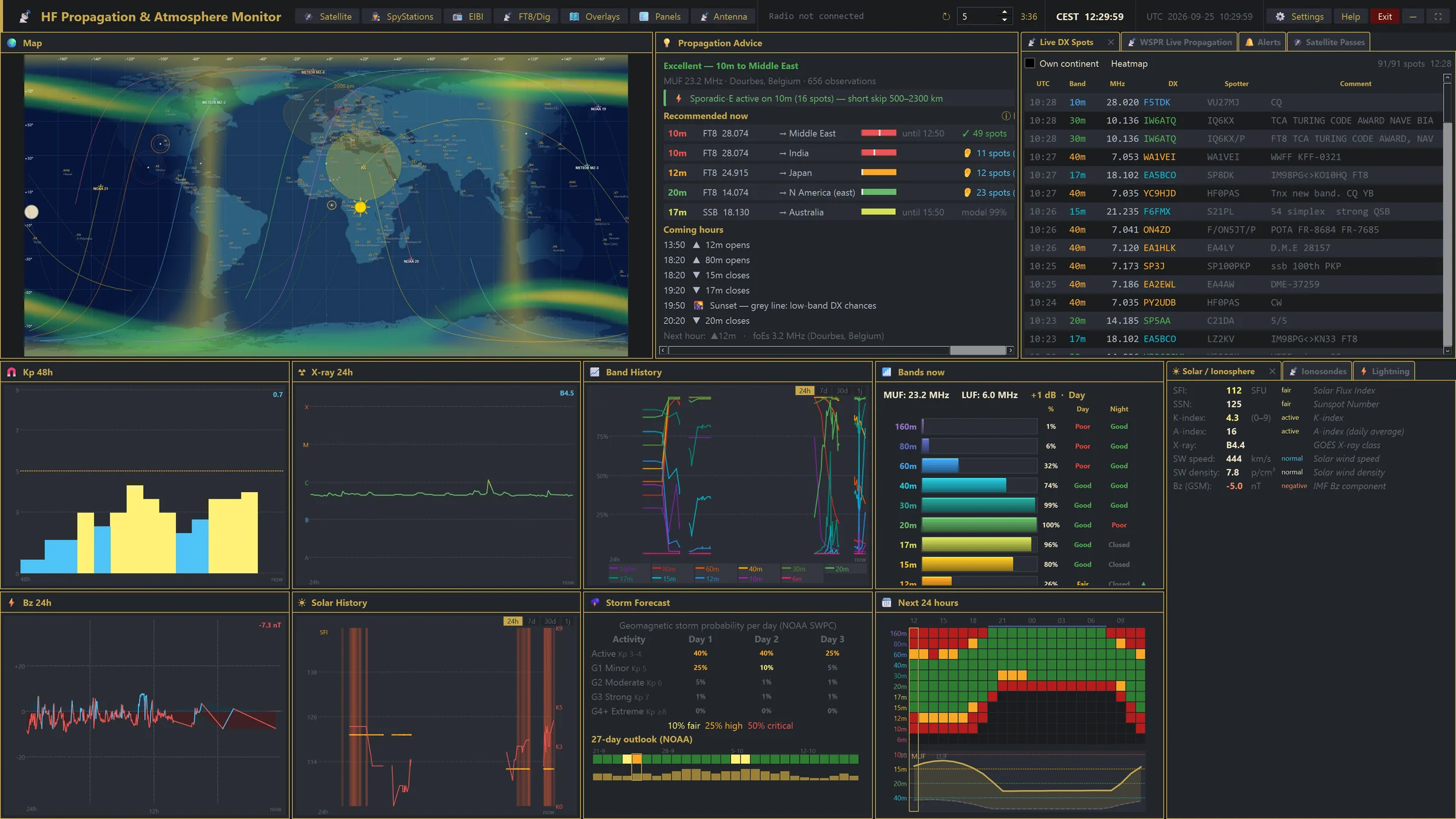Screen dimensions: 1456x819
Task: Switch to the WSPR Live Propagation tab
Action: tap(1179, 42)
